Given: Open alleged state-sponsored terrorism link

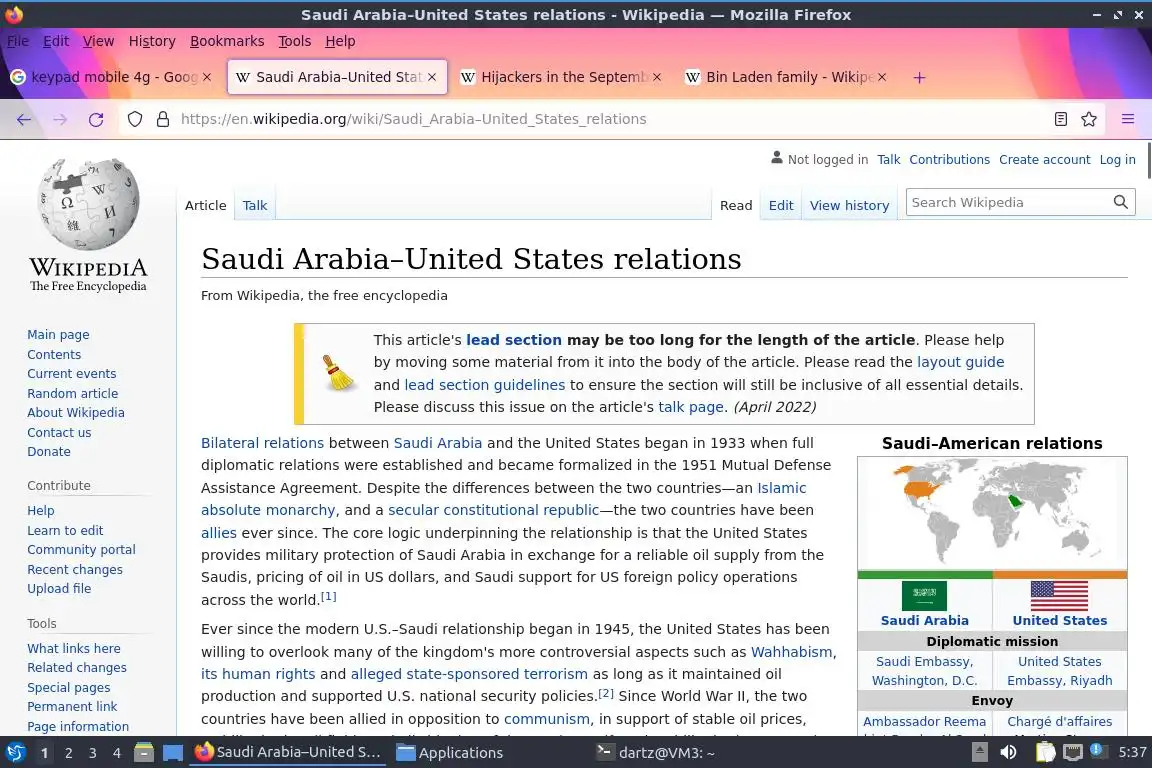Looking at the screenshot, I should (x=469, y=674).
